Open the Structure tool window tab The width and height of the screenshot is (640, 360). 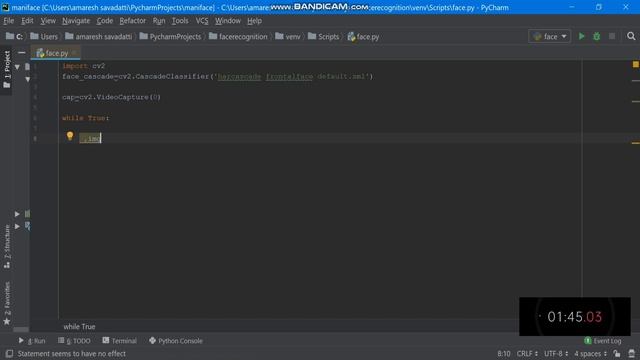pos(7,247)
